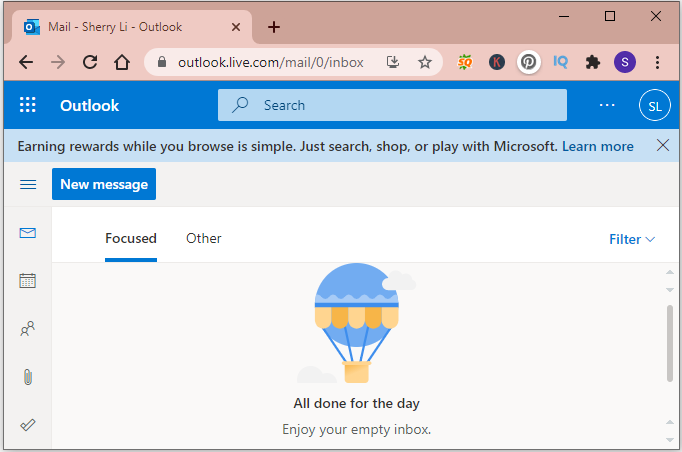Compose with the New message button
682x452 pixels.
pos(104,184)
